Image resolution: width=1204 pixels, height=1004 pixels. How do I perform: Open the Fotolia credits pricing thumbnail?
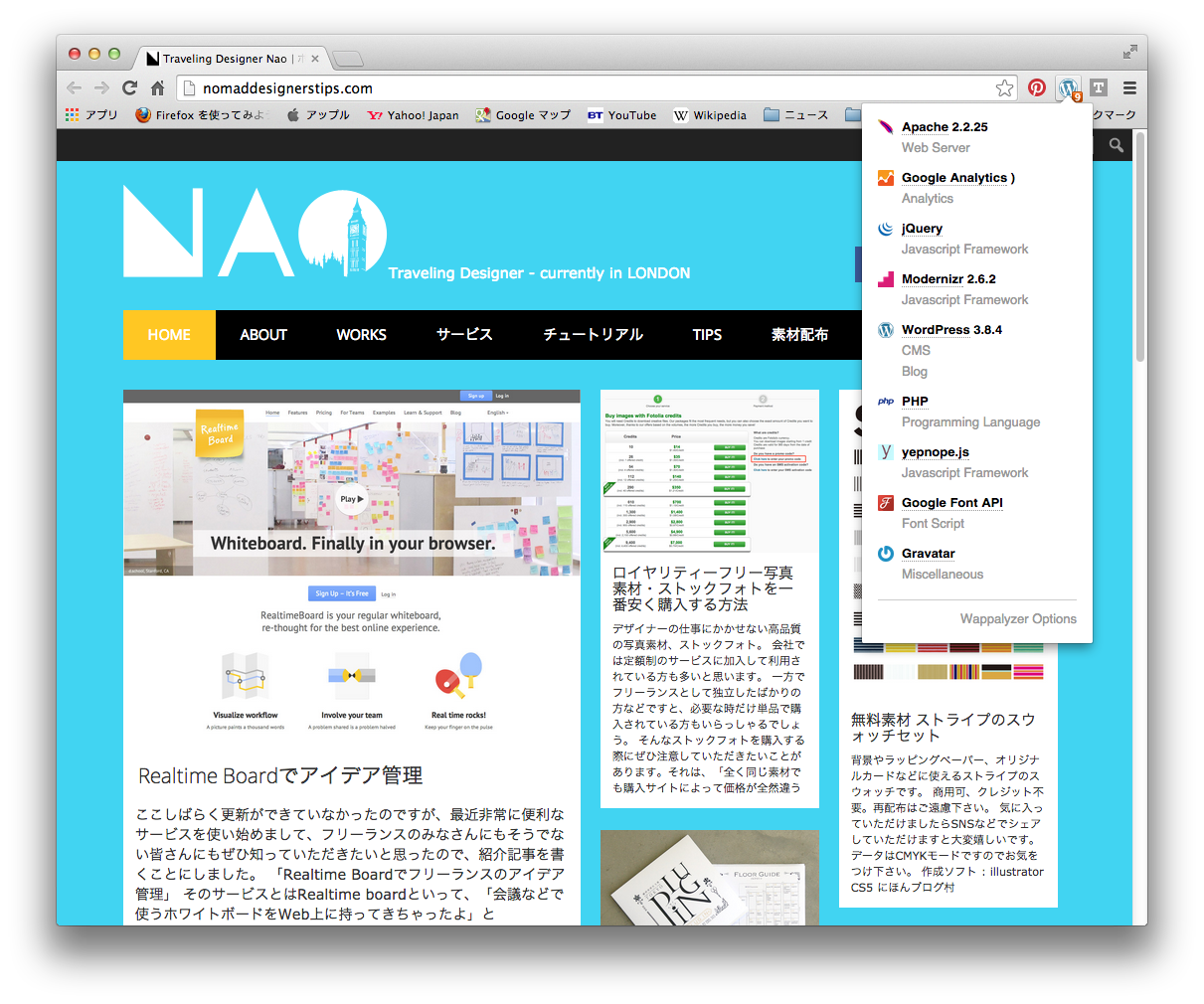pyautogui.click(x=710, y=471)
